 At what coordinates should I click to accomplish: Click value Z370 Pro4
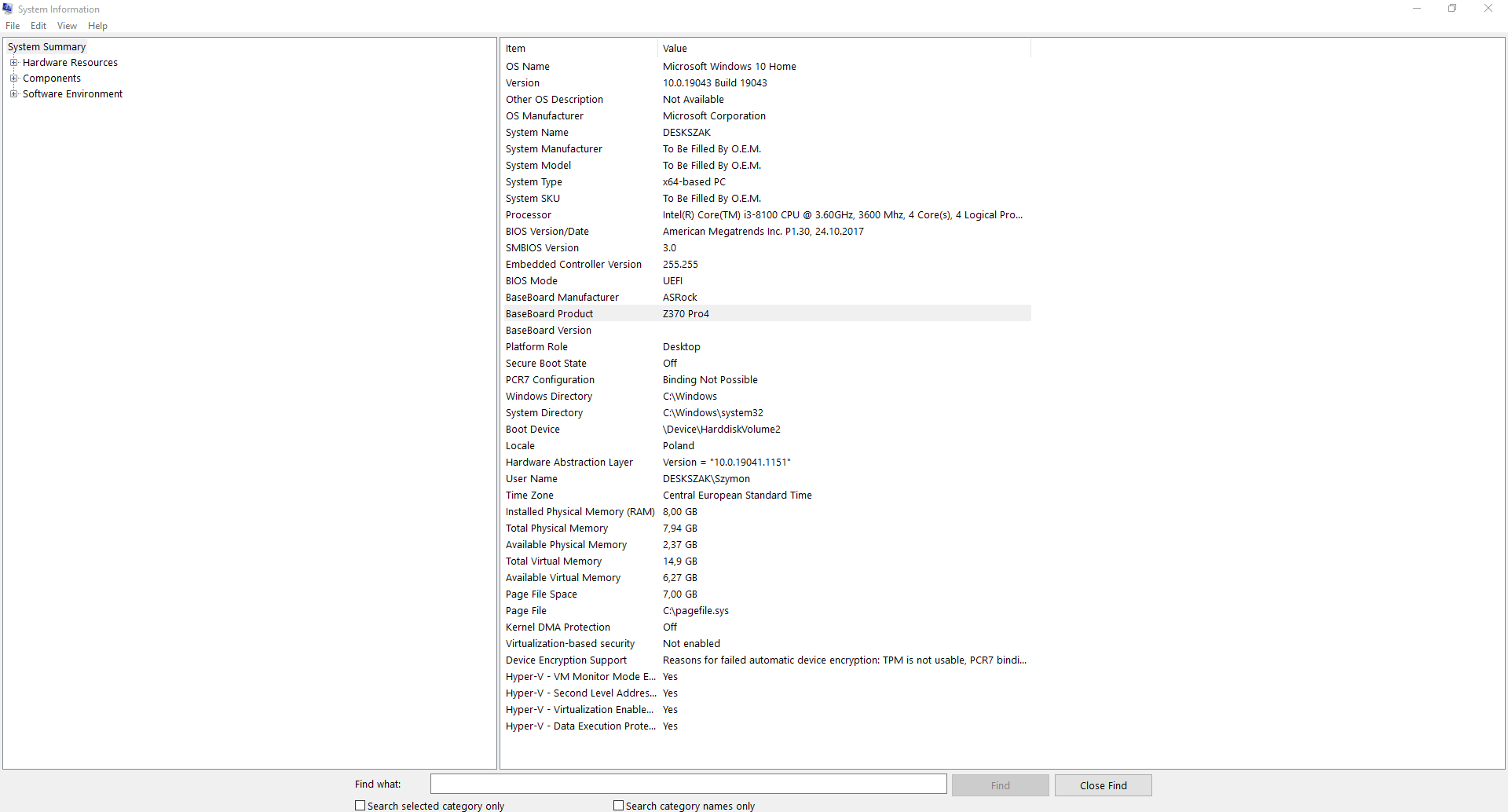point(686,314)
